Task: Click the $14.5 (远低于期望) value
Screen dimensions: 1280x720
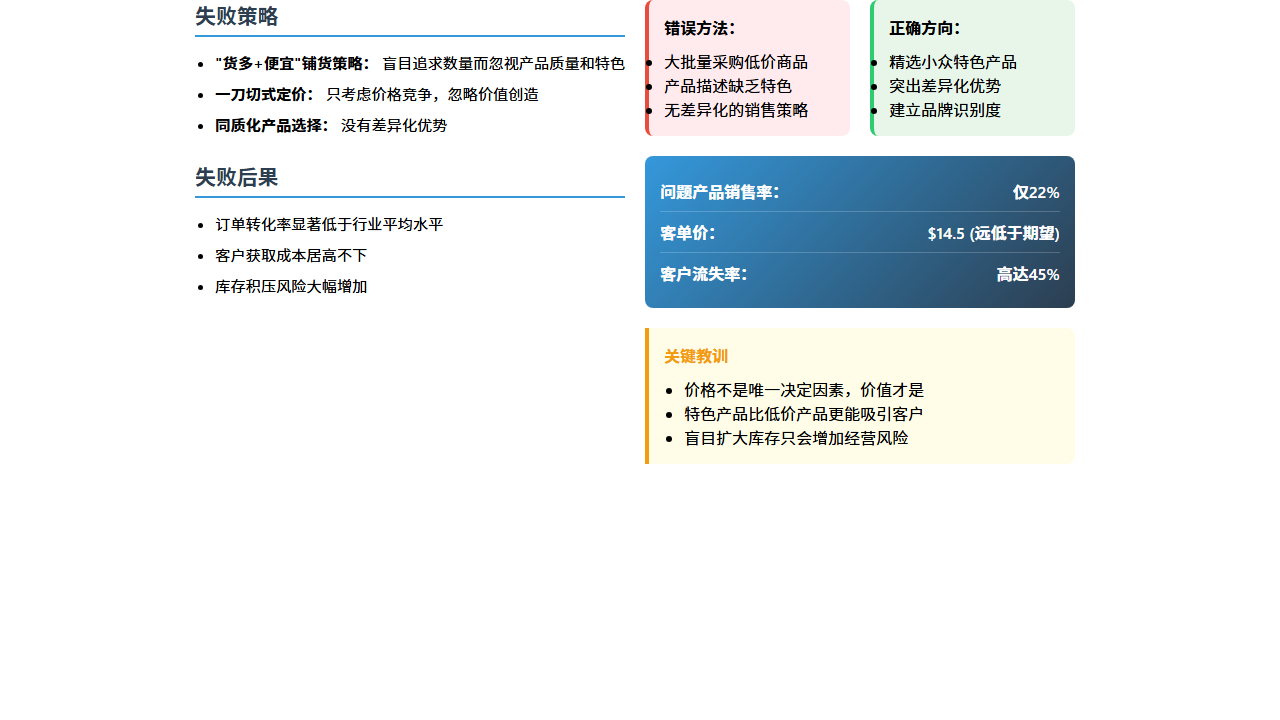Action: (x=994, y=233)
